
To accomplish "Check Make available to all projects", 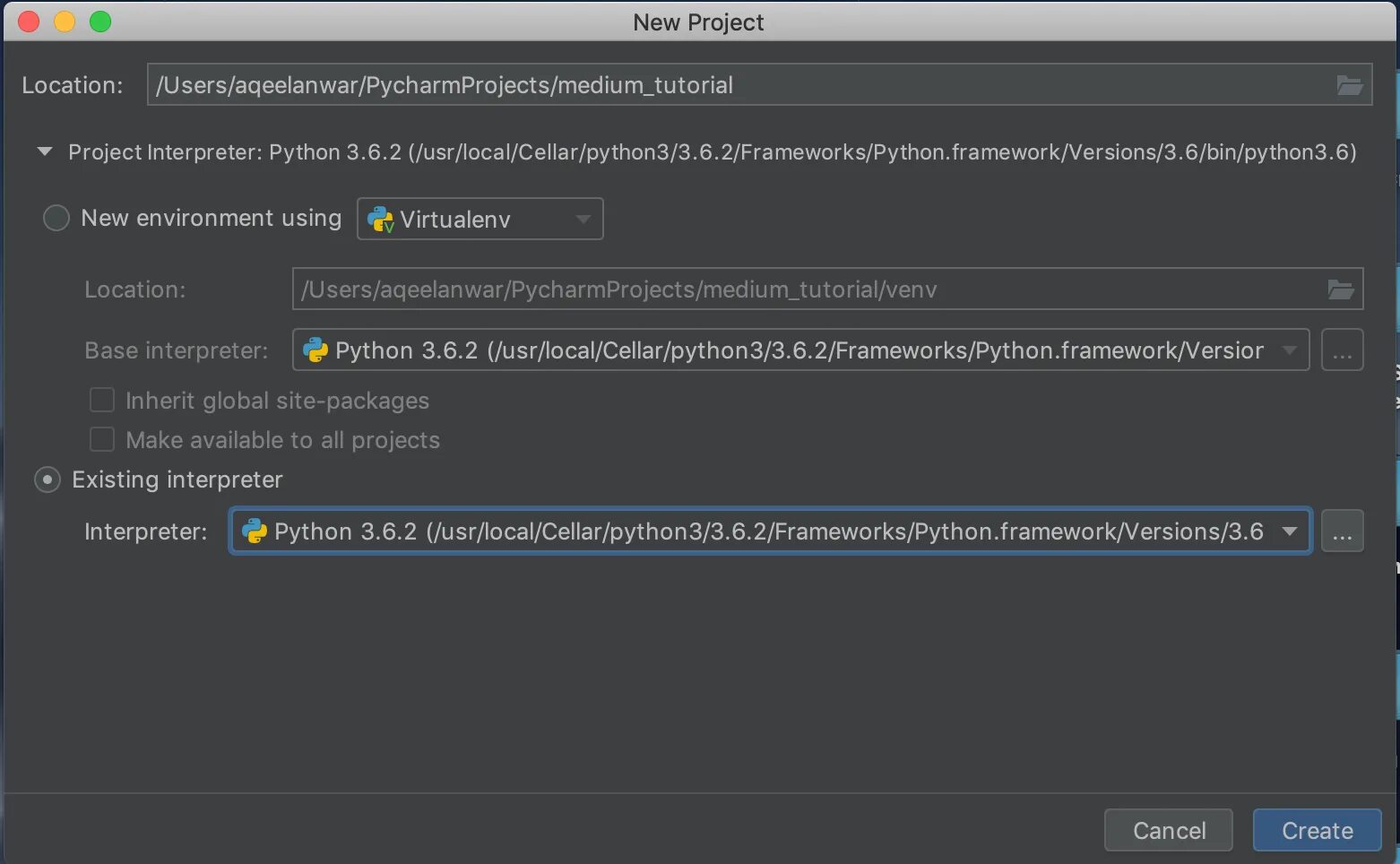I will (102, 439).
